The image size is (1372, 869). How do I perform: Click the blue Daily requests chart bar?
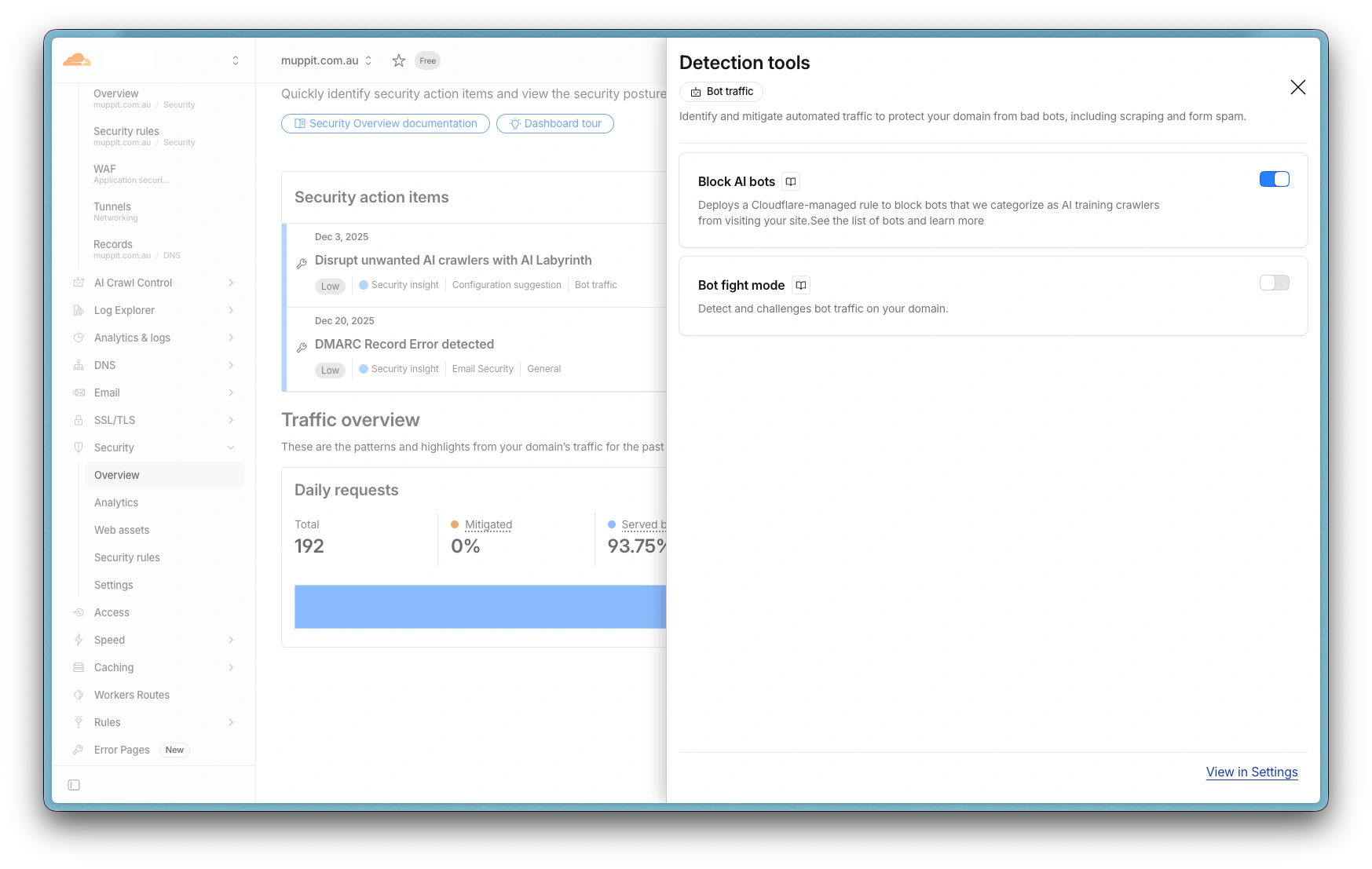[x=480, y=607]
